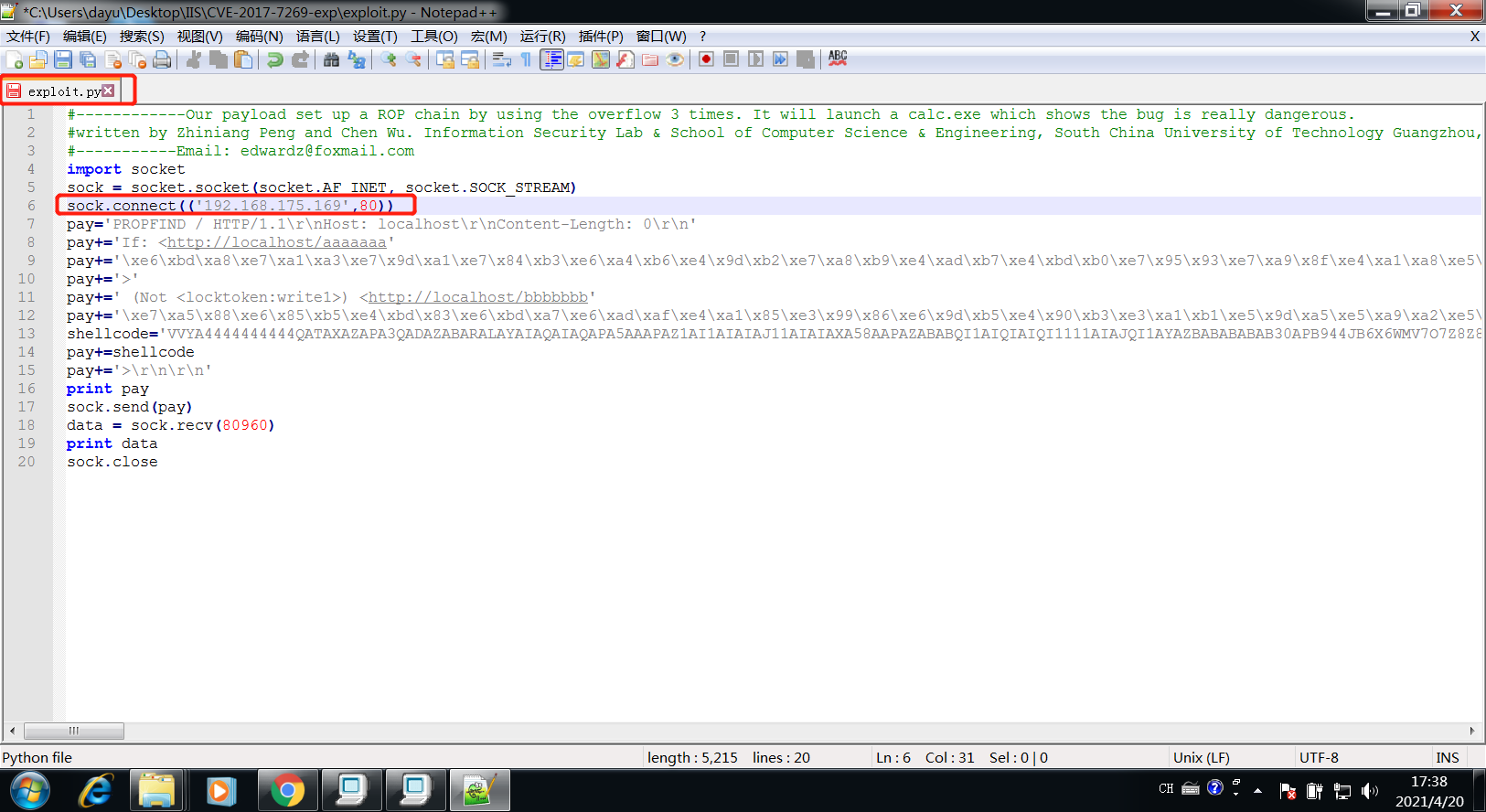1486x812 pixels.
Task: Click the ABC spell check icon
Action: [x=838, y=59]
